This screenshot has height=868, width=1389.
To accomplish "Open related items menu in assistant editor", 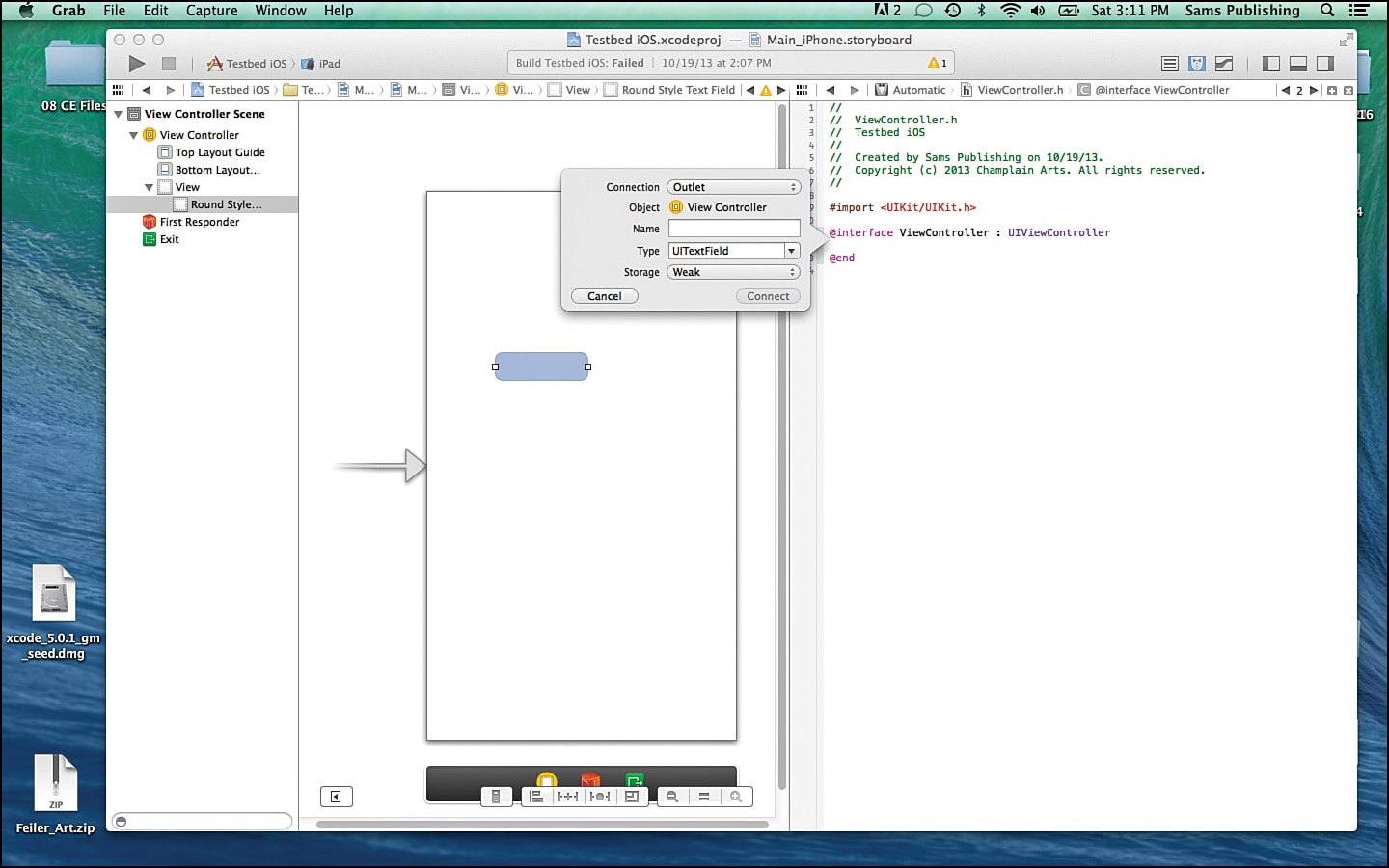I will [802, 90].
